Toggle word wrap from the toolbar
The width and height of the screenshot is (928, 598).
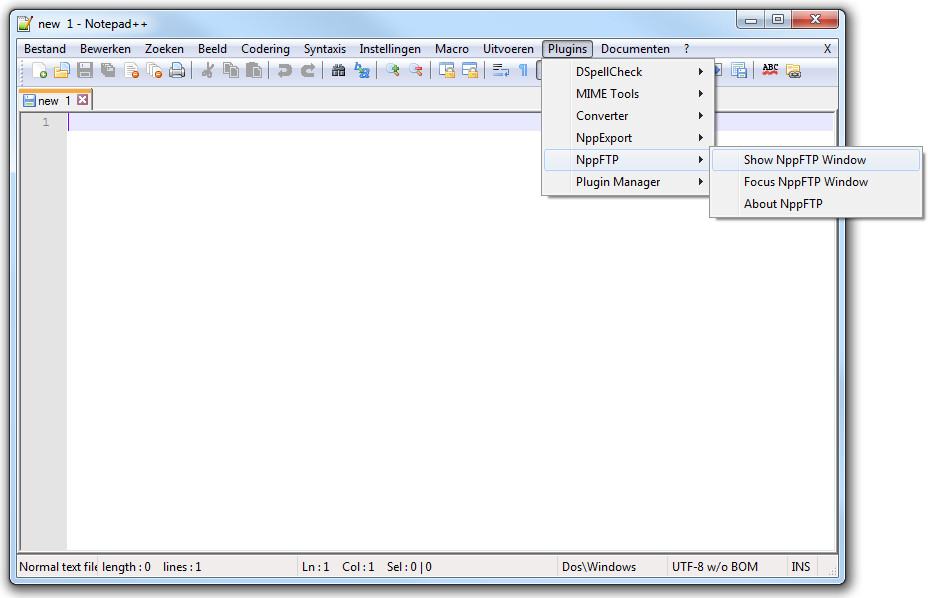click(x=500, y=70)
